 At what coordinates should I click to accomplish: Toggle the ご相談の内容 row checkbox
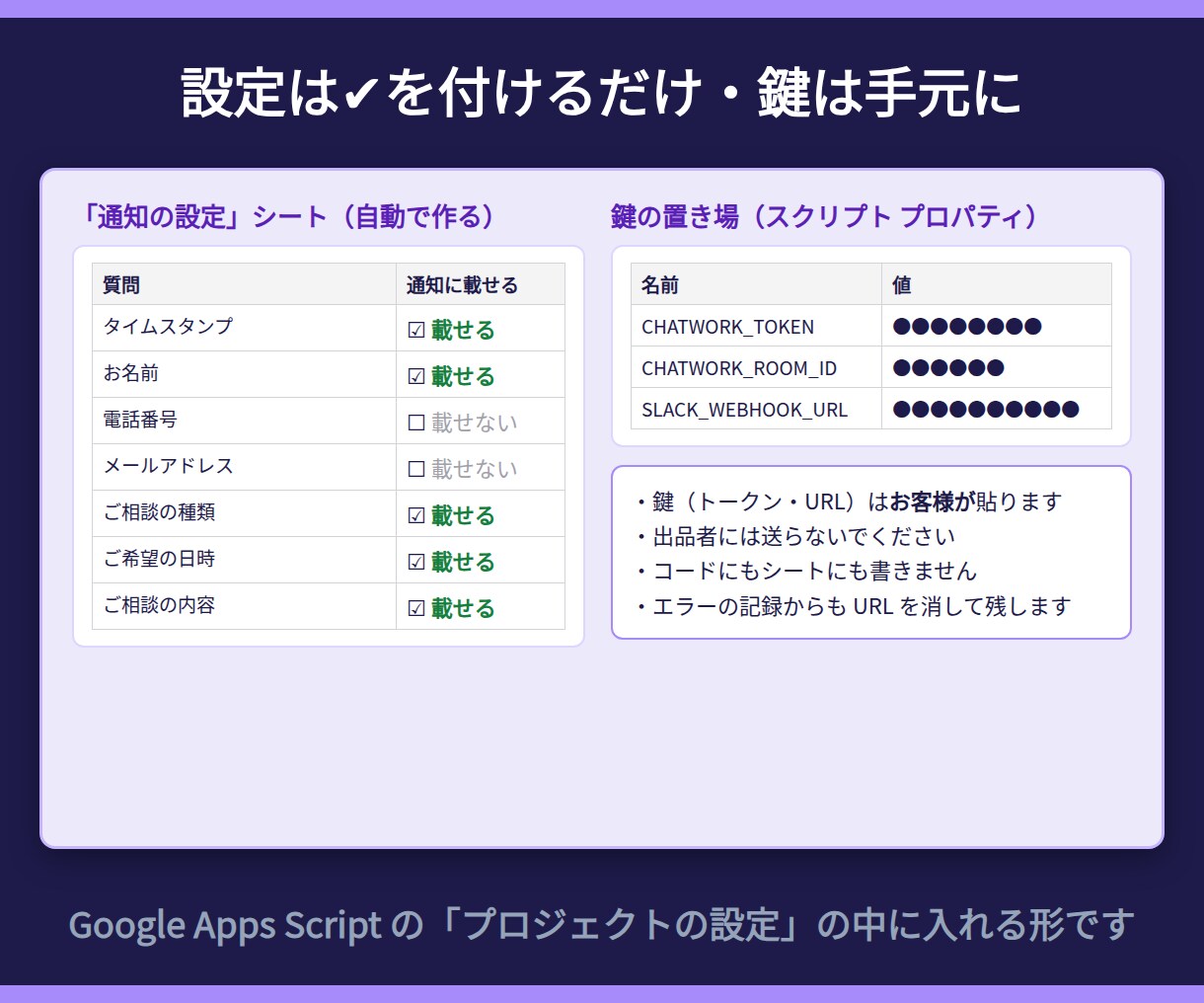coord(416,608)
